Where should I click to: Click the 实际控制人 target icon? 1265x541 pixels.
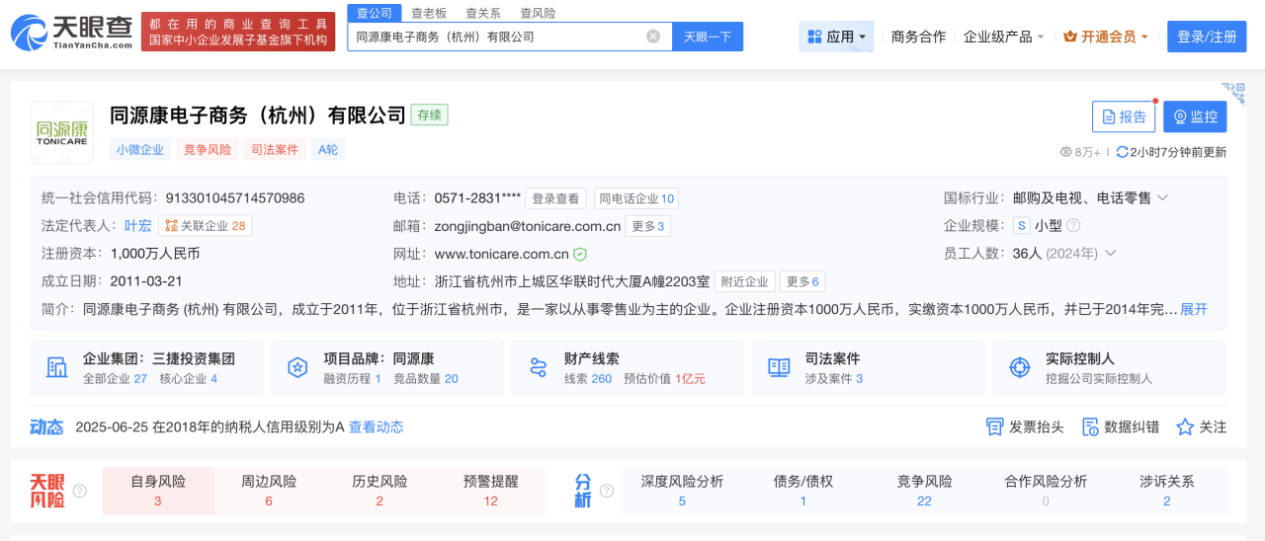1019,367
